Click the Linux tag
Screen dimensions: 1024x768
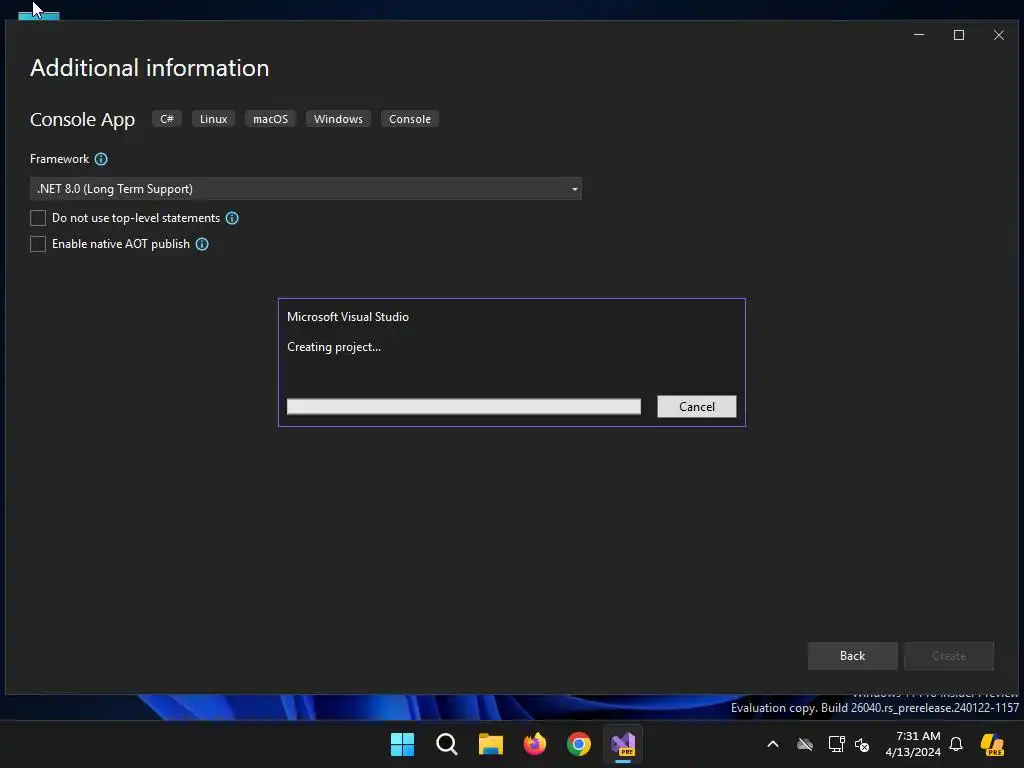[x=214, y=119]
